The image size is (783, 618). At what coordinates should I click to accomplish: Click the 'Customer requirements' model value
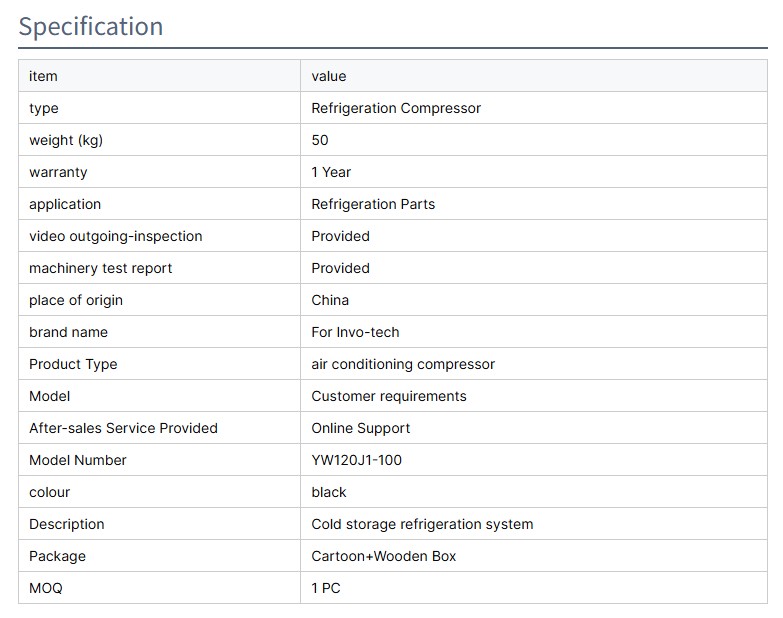[x=389, y=396]
